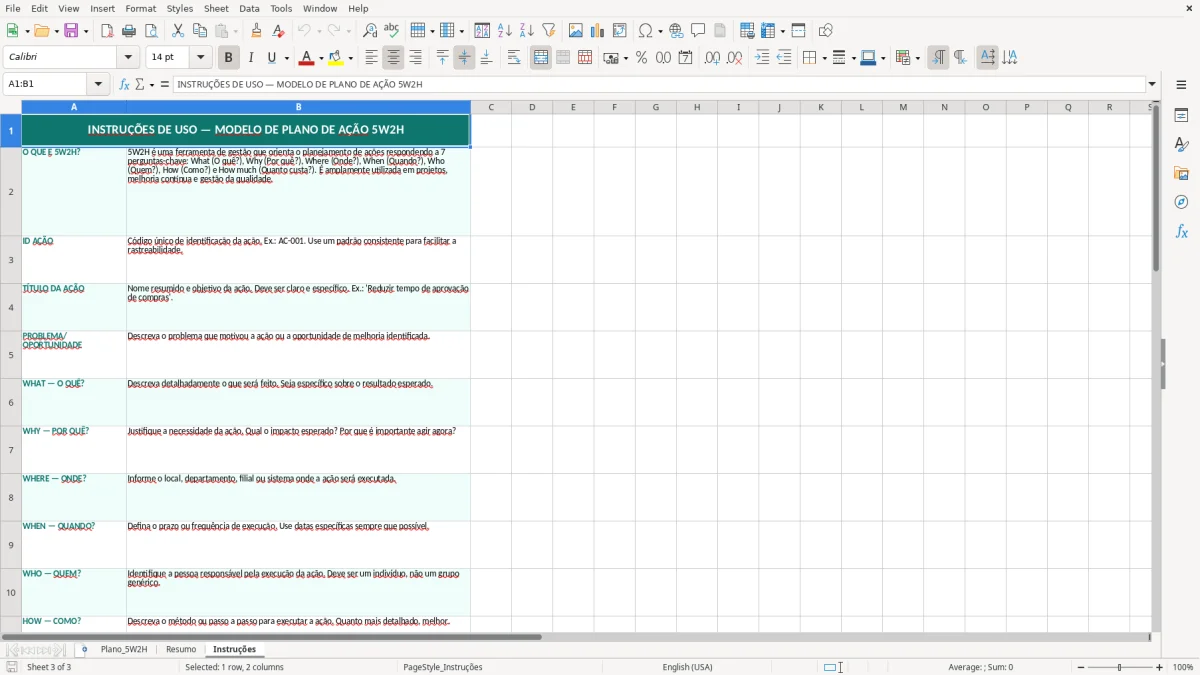Toggle Print Preview

point(149,31)
